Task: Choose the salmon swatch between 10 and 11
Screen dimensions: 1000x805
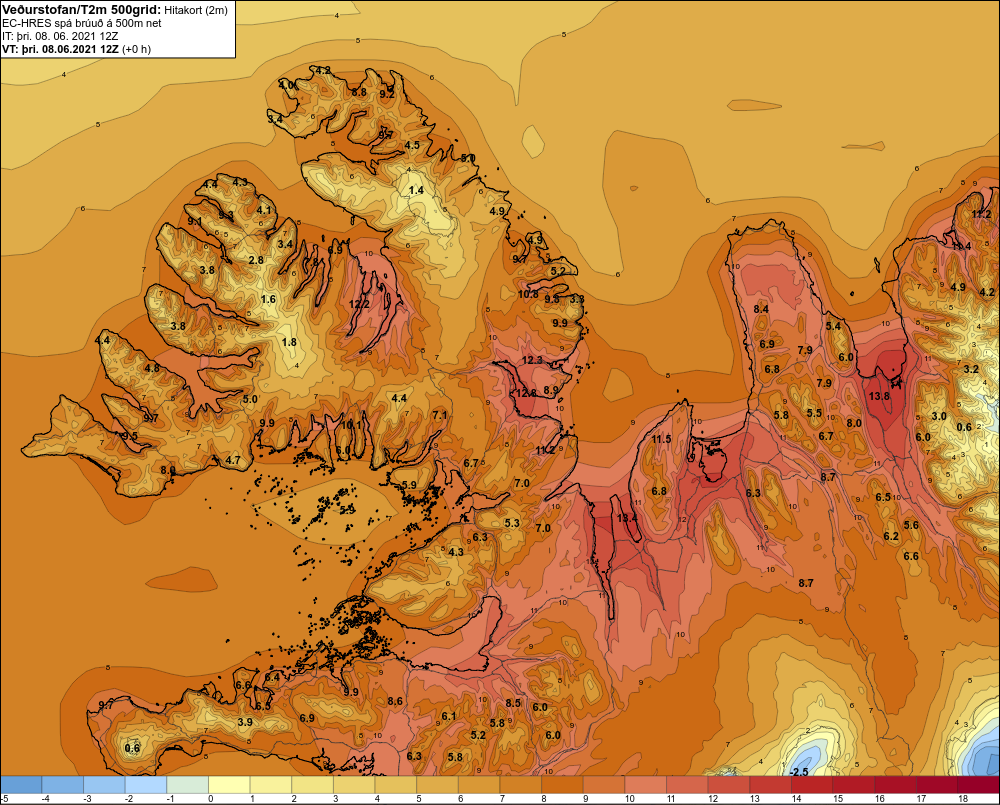Action: 645,785
